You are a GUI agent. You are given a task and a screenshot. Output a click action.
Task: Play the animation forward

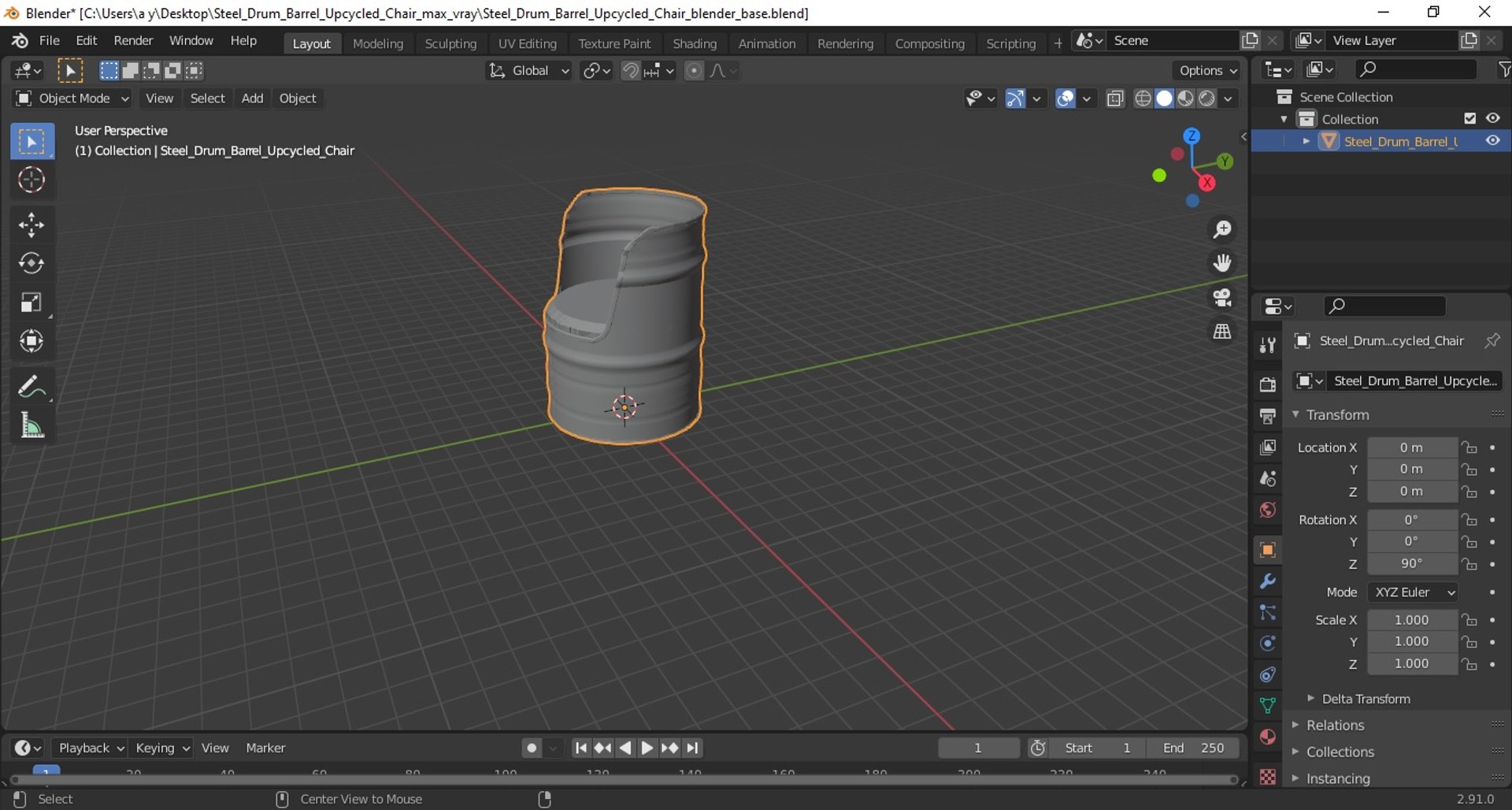(x=647, y=748)
